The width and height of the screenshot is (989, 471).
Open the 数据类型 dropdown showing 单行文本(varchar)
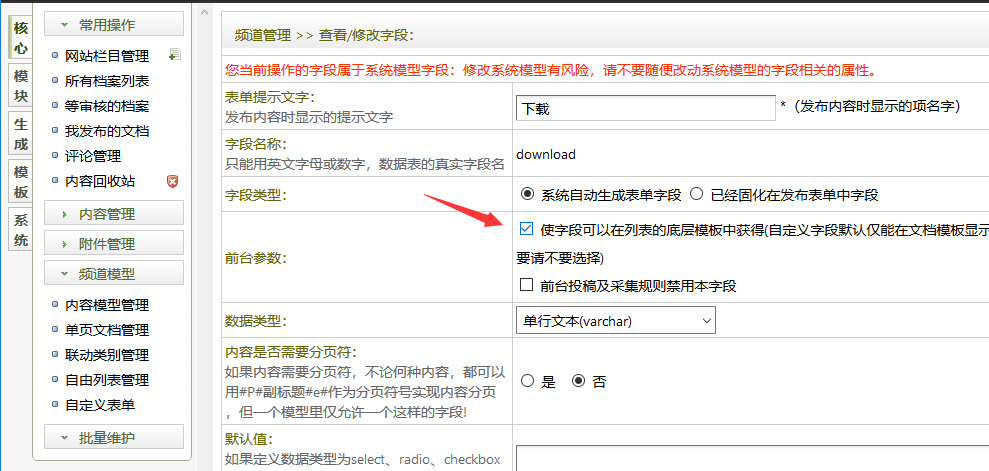pyautogui.click(x=616, y=321)
